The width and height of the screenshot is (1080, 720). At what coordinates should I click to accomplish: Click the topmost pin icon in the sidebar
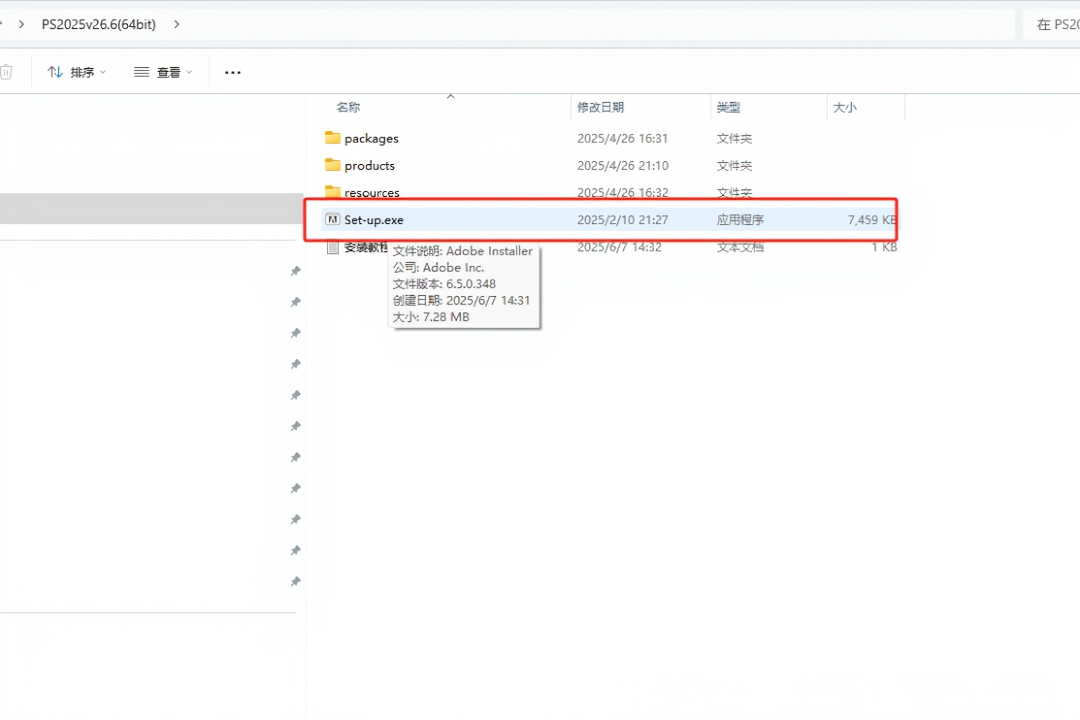coord(295,271)
